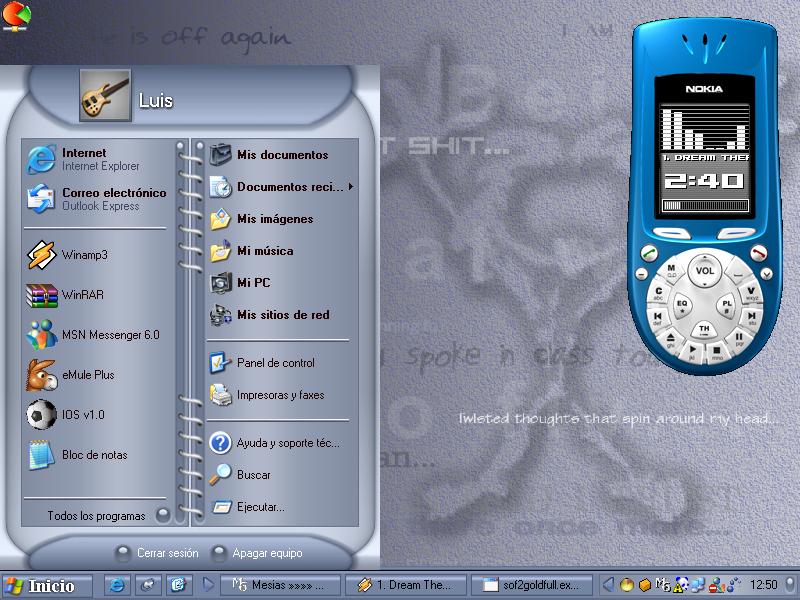
Task: Stop playback on Nokia skin
Action: coord(717,352)
